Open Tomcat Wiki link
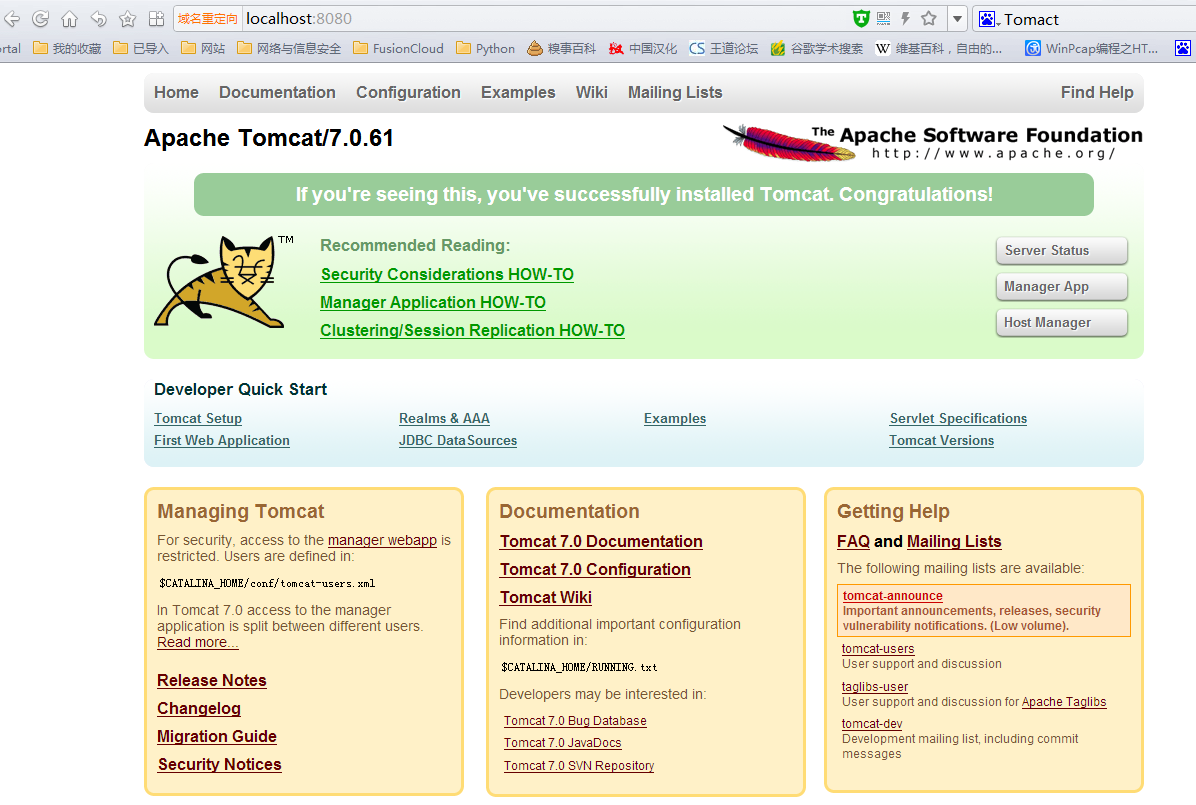Screen dimensions: 1196x805 point(545,597)
